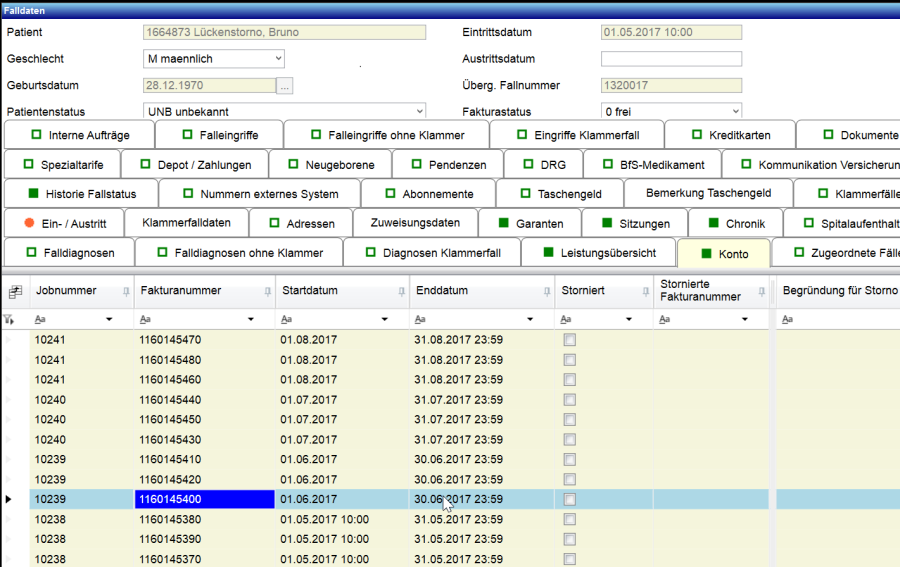This screenshot has height=567, width=900.
Task: Open the Startdatum filter dropdown arrow
Action: 386,320
